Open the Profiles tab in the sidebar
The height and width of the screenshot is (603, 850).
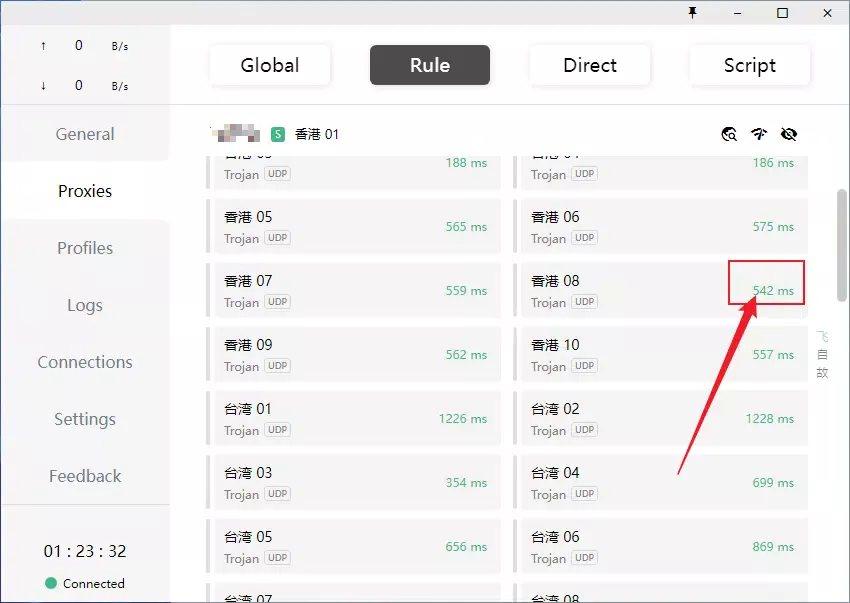(85, 248)
